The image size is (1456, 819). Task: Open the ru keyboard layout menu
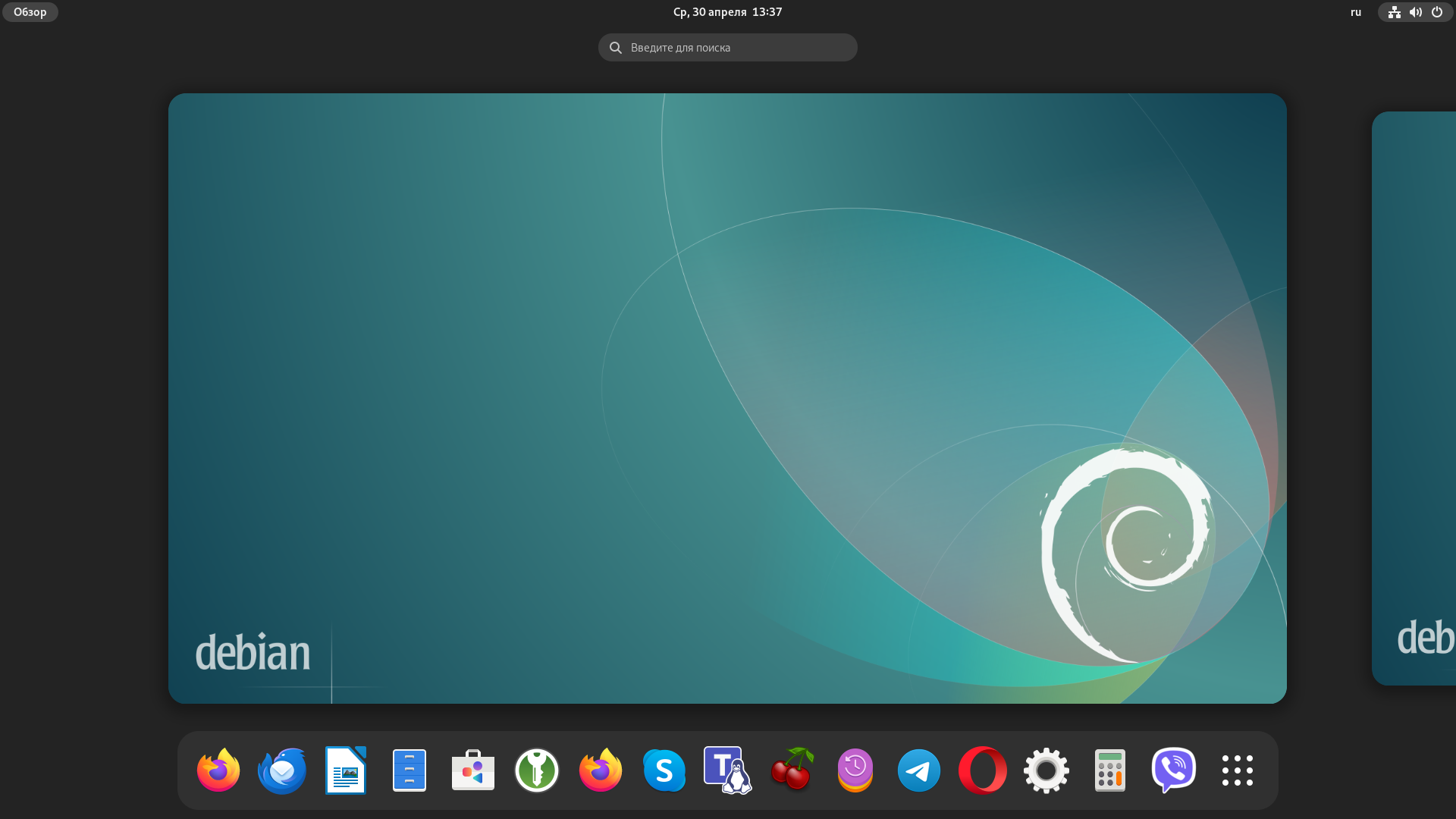(x=1356, y=12)
